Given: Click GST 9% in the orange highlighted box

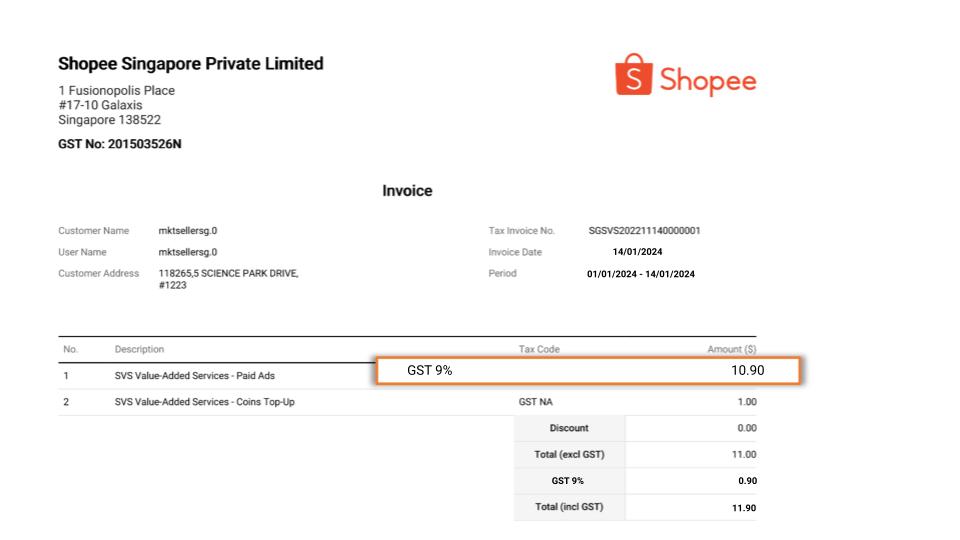Looking at the screenshot, I should [429, 371].
